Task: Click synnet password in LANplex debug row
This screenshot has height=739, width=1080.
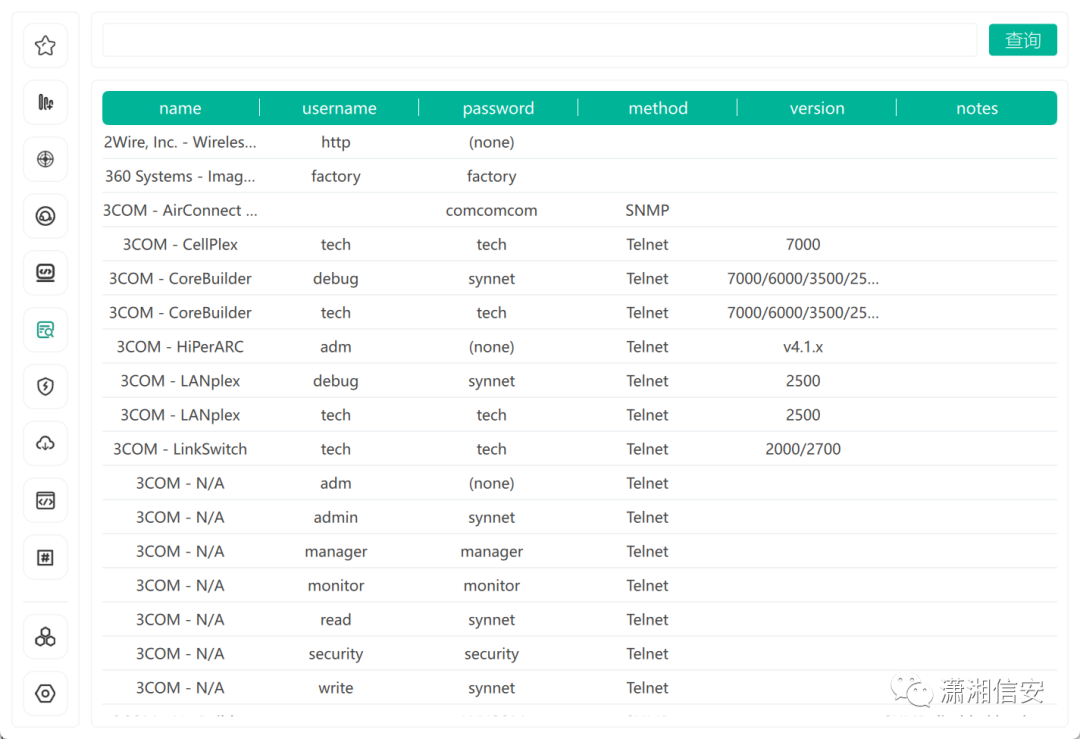Action: pyautogui.click(x=491, y=381)
